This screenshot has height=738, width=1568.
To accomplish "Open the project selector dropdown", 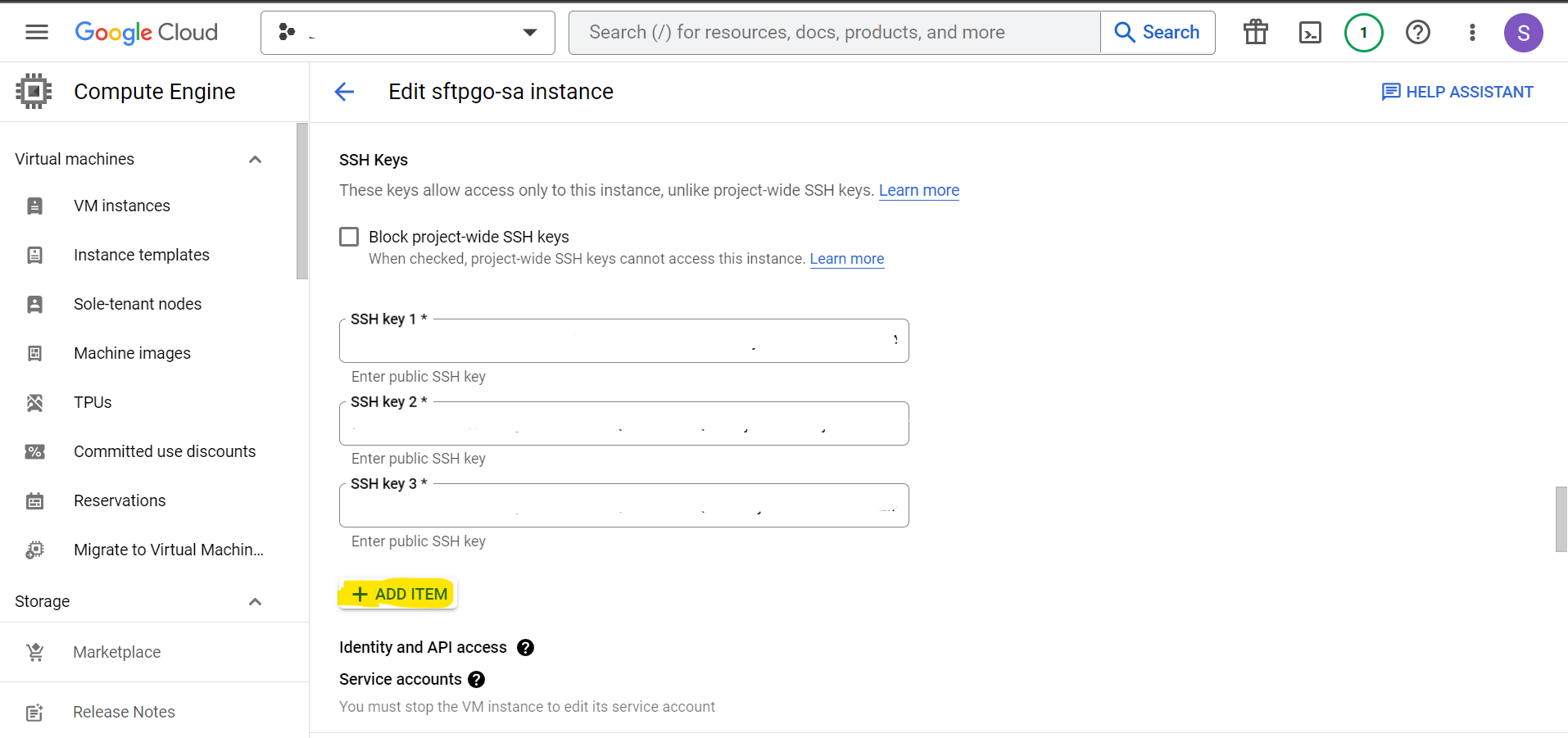I will [528, 33].
